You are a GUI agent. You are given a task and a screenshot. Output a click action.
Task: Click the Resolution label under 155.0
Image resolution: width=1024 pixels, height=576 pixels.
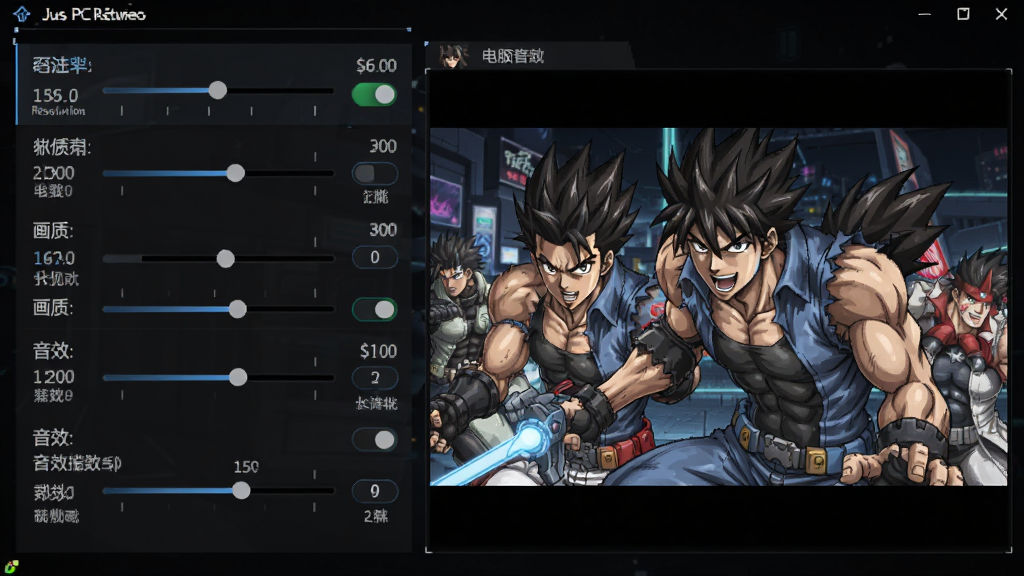(58, 111)
